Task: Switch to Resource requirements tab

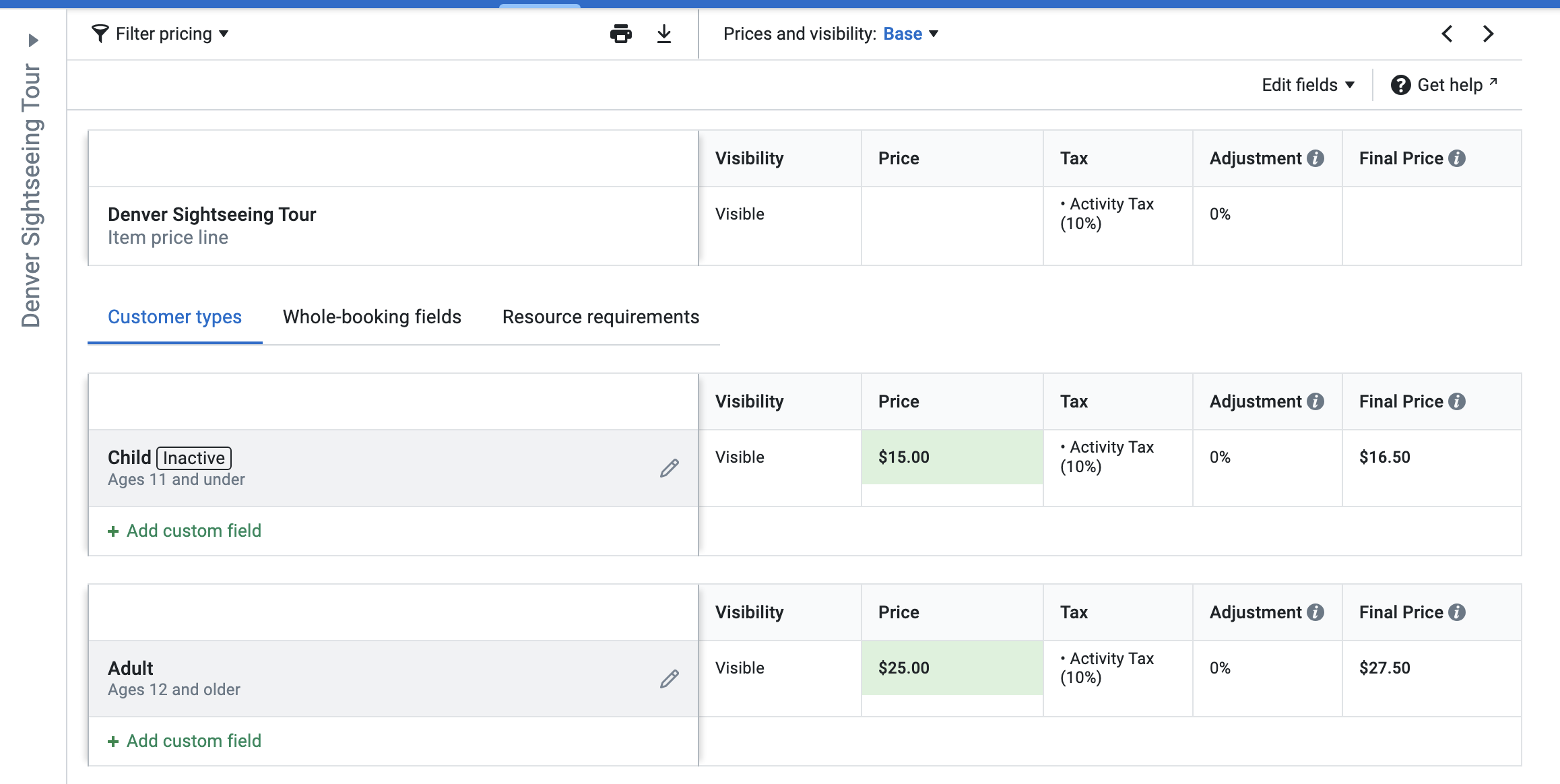Action: pos(601,317)
